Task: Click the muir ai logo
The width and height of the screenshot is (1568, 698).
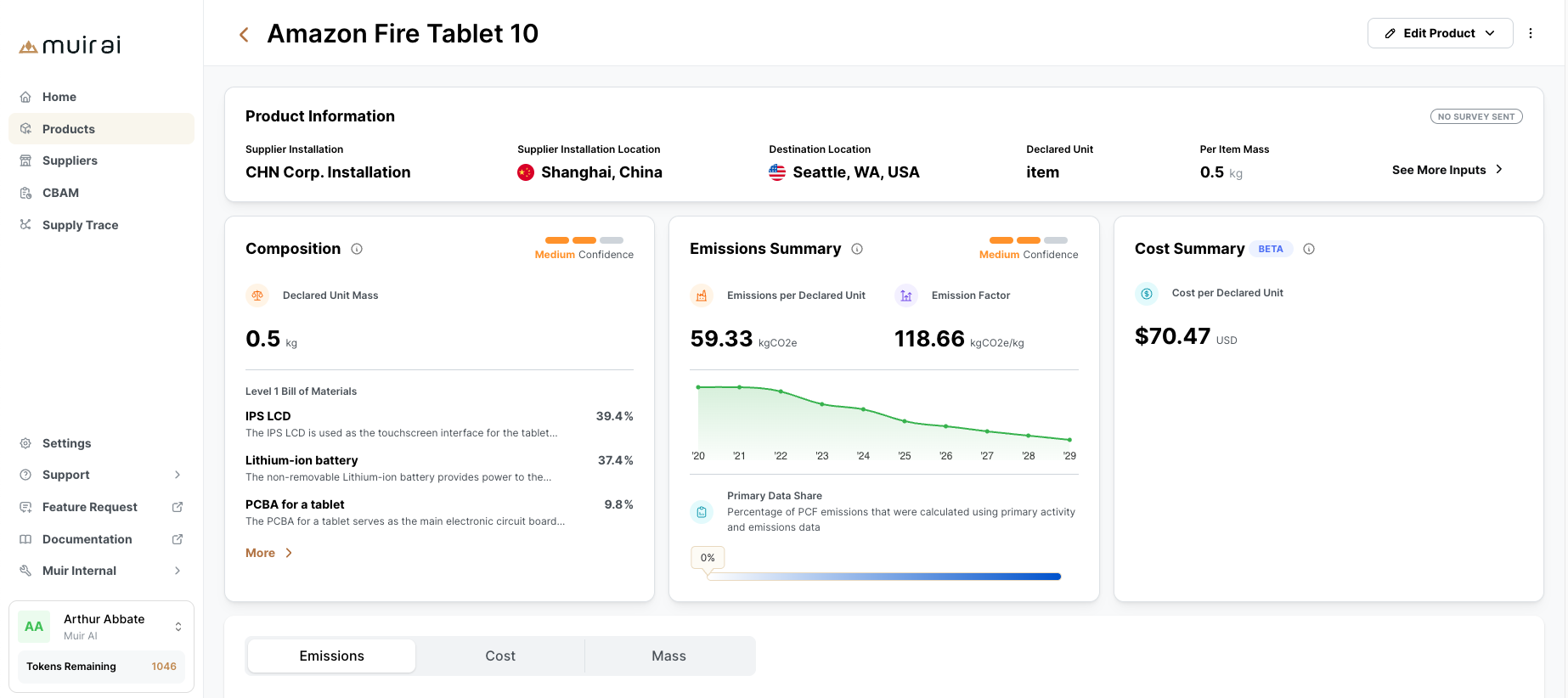Action: click(70, 45)
